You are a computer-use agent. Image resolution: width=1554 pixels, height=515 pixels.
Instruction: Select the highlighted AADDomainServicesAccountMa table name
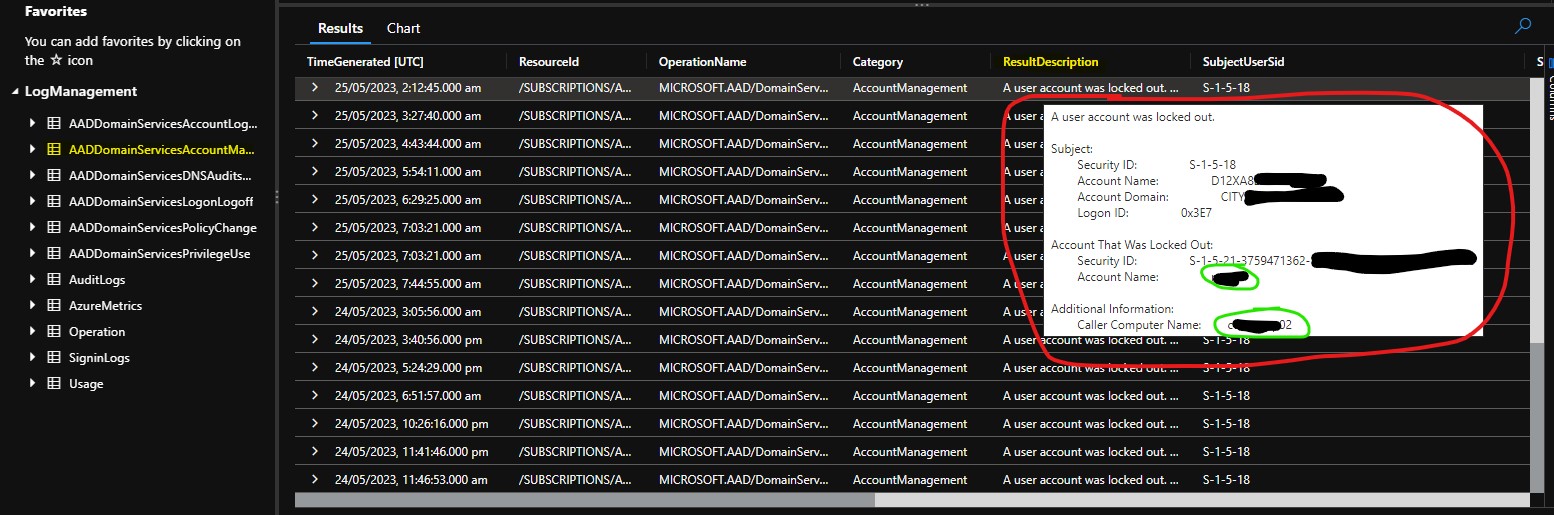(x=162, y=151)
